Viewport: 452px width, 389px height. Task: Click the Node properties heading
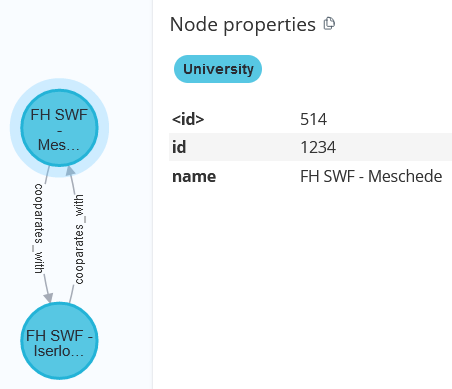(243, 24)
